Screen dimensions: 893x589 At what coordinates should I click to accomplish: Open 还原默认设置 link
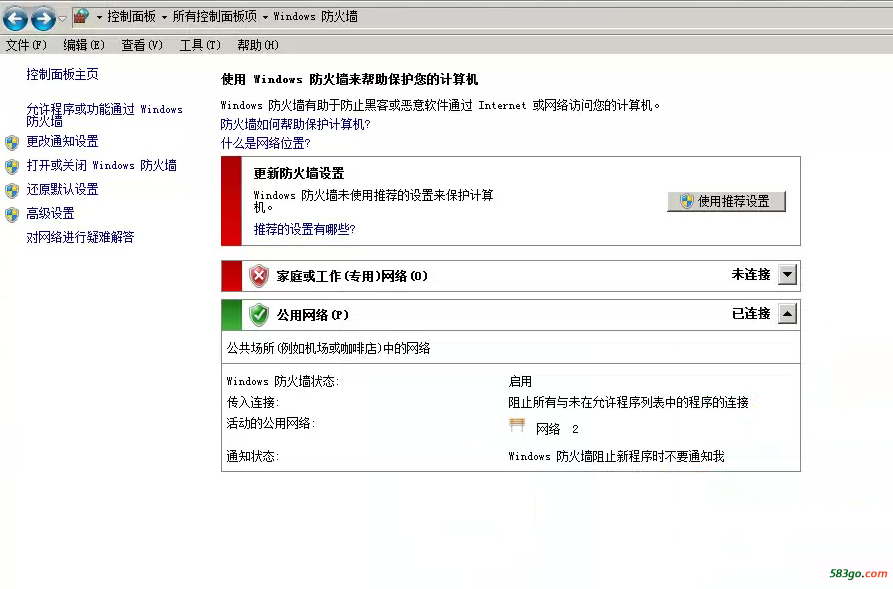coord(63,189)
